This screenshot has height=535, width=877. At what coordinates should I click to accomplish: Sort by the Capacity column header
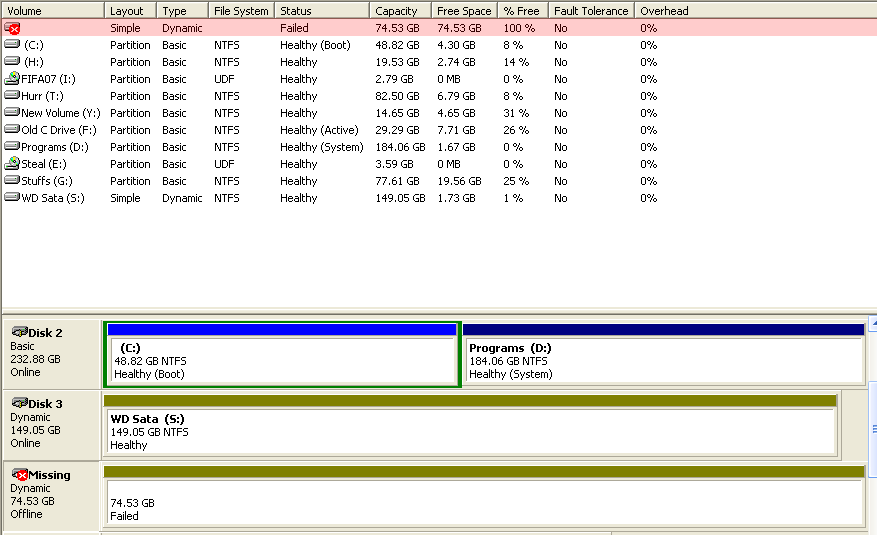(x=400, y=10)
